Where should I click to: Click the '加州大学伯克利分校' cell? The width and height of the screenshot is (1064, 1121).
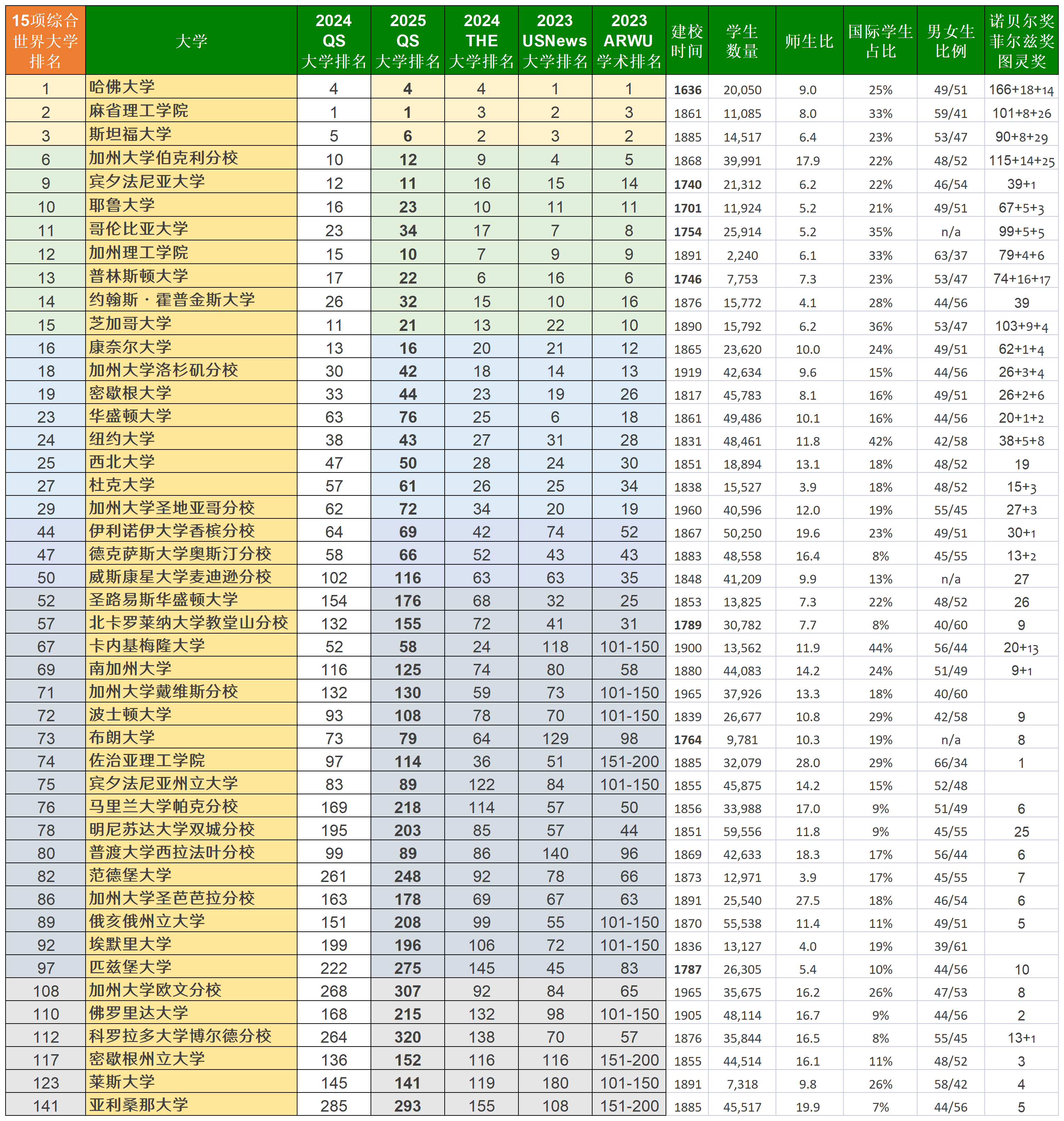click(191, 158)
